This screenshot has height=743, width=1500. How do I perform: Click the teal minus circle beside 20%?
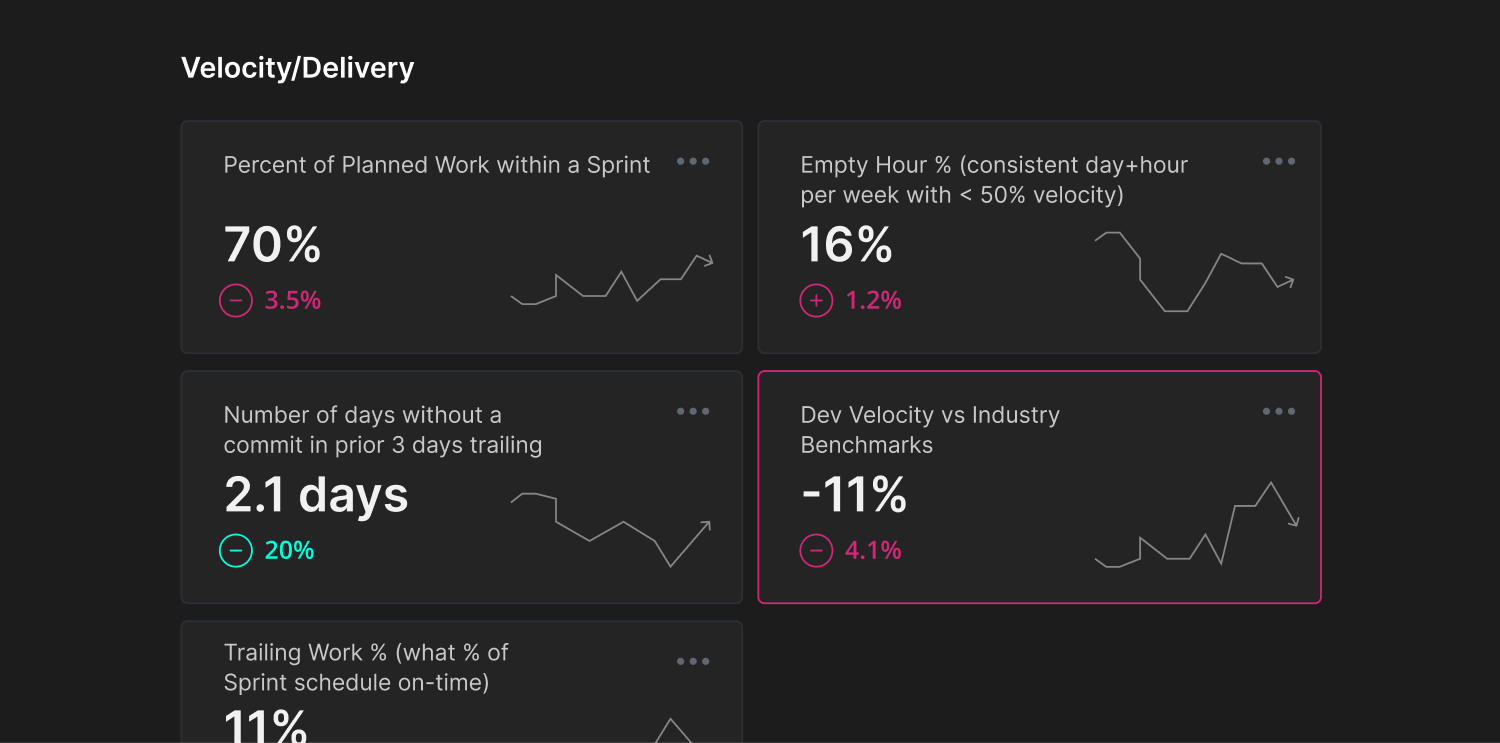coord(236,550)
